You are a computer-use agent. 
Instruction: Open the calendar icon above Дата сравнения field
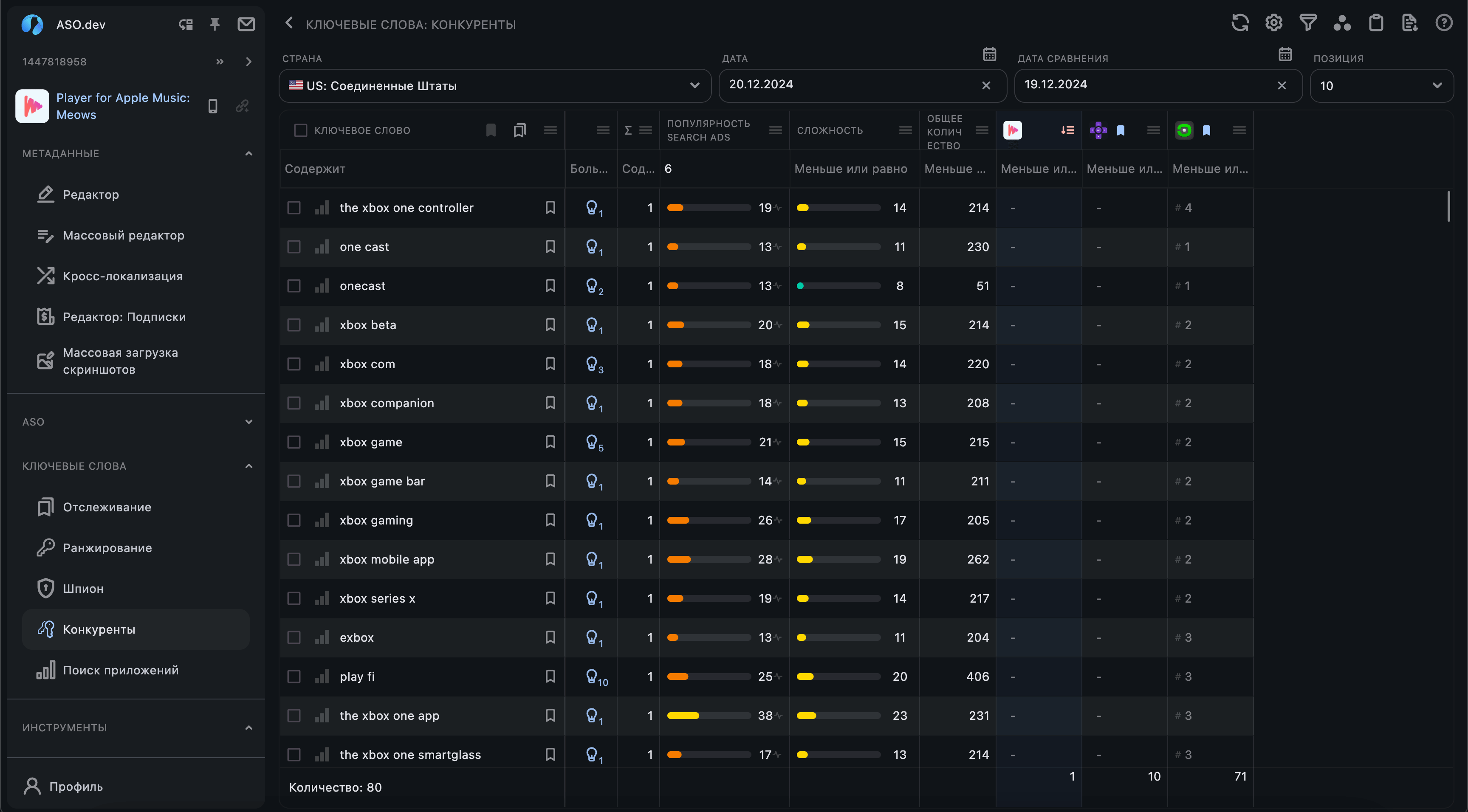click(x=1285, y=54)
